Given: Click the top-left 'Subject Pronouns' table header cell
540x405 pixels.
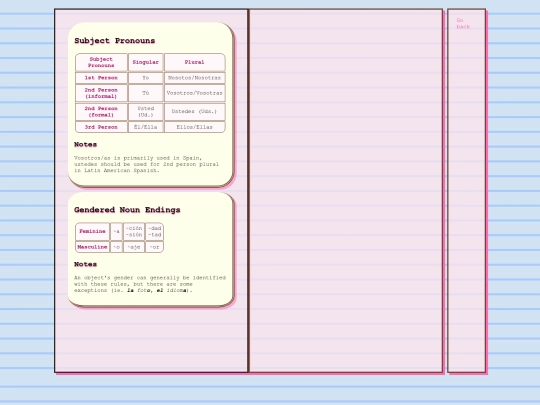Looking at the screenshot, I should [x=101, y=62].
